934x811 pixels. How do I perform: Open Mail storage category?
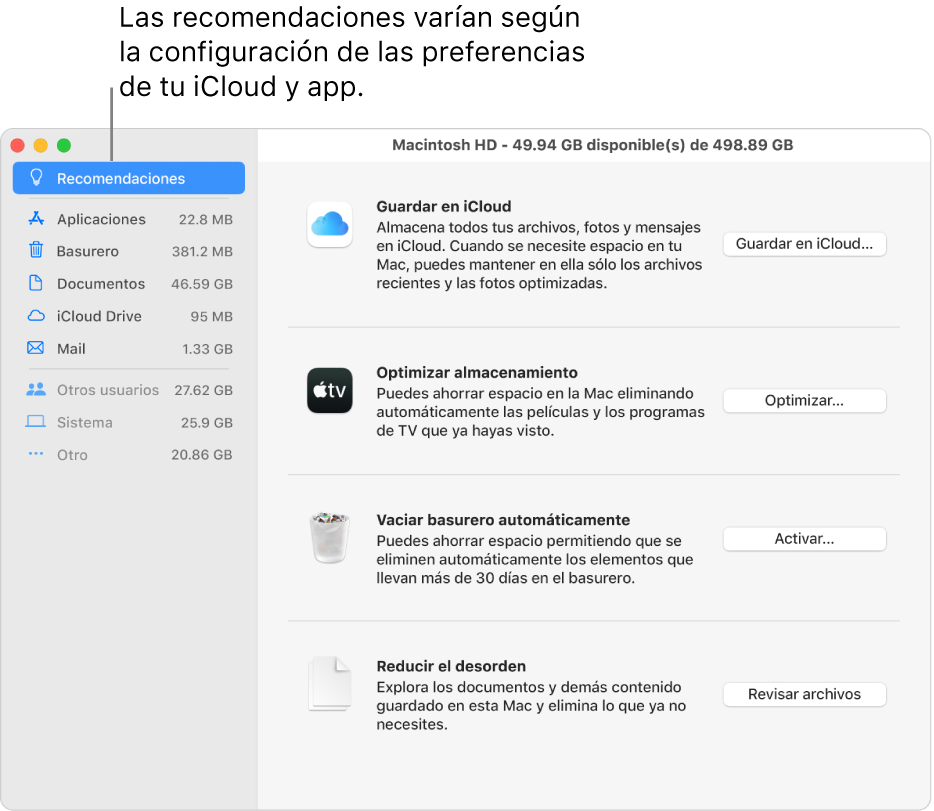click(129, 348)
